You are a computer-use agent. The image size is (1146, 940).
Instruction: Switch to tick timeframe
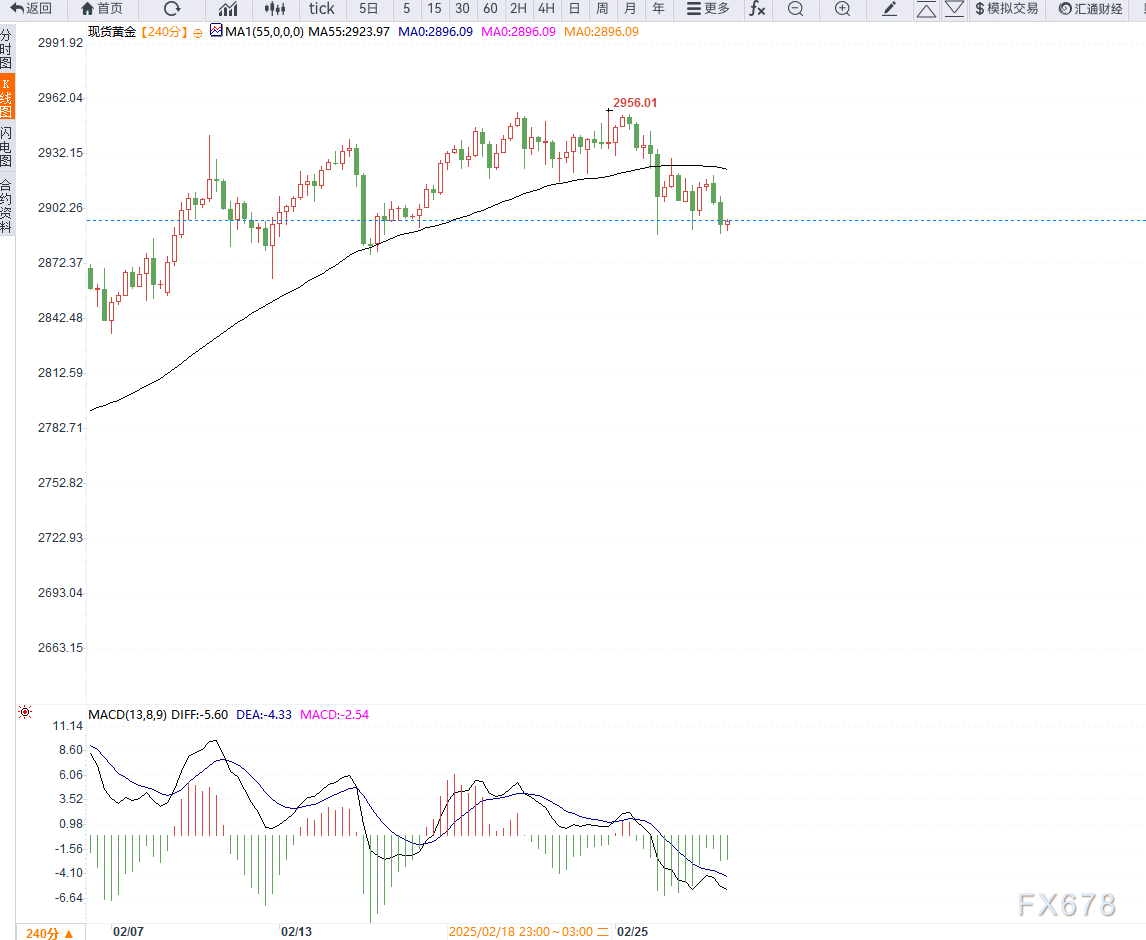point(322,9)
